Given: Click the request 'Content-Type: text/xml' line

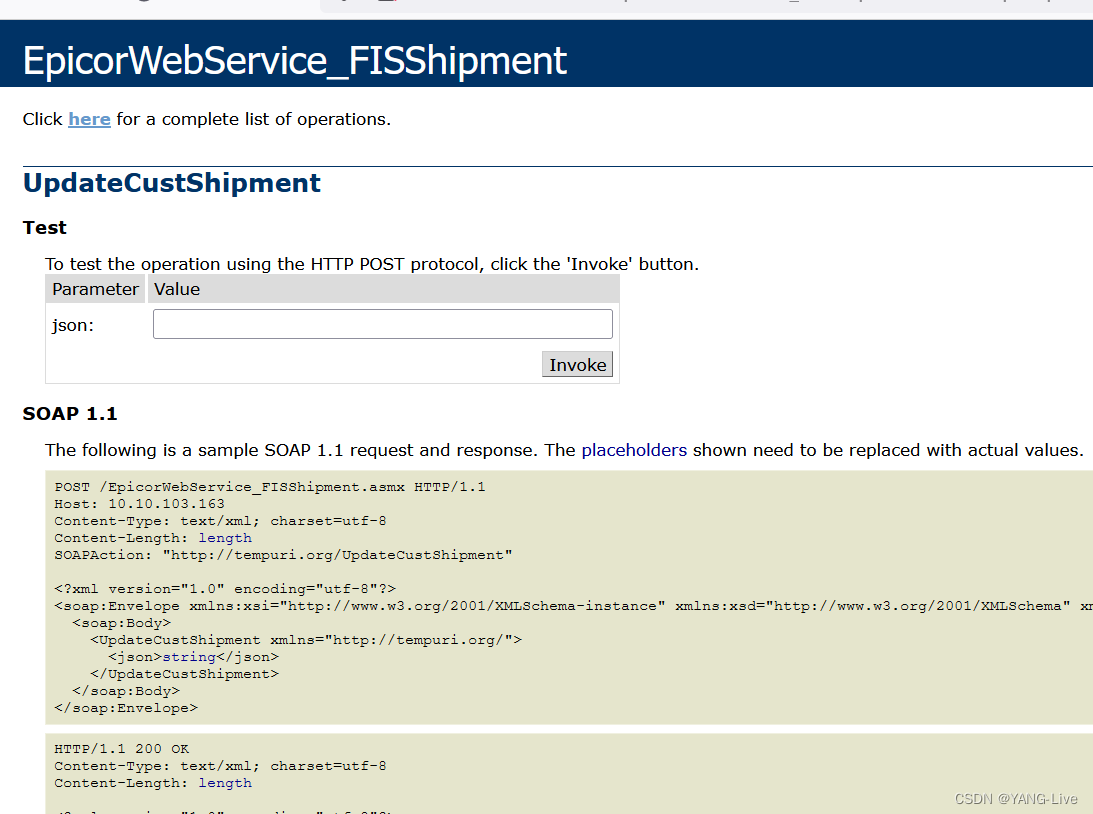Looking at the screenshot, I should [x=220, y=521].
